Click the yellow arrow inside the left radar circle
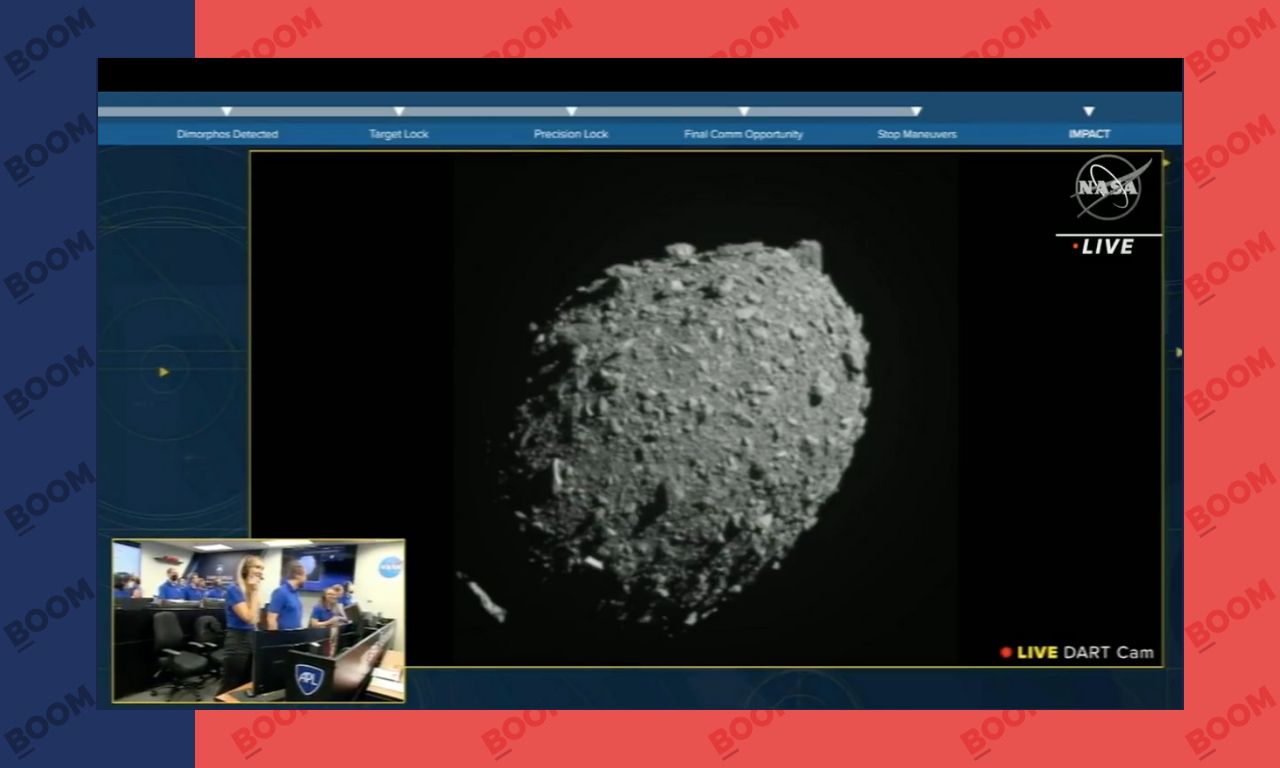This screenshot has height=768, width=1280. pyautogui.click(x=164, y=372)
